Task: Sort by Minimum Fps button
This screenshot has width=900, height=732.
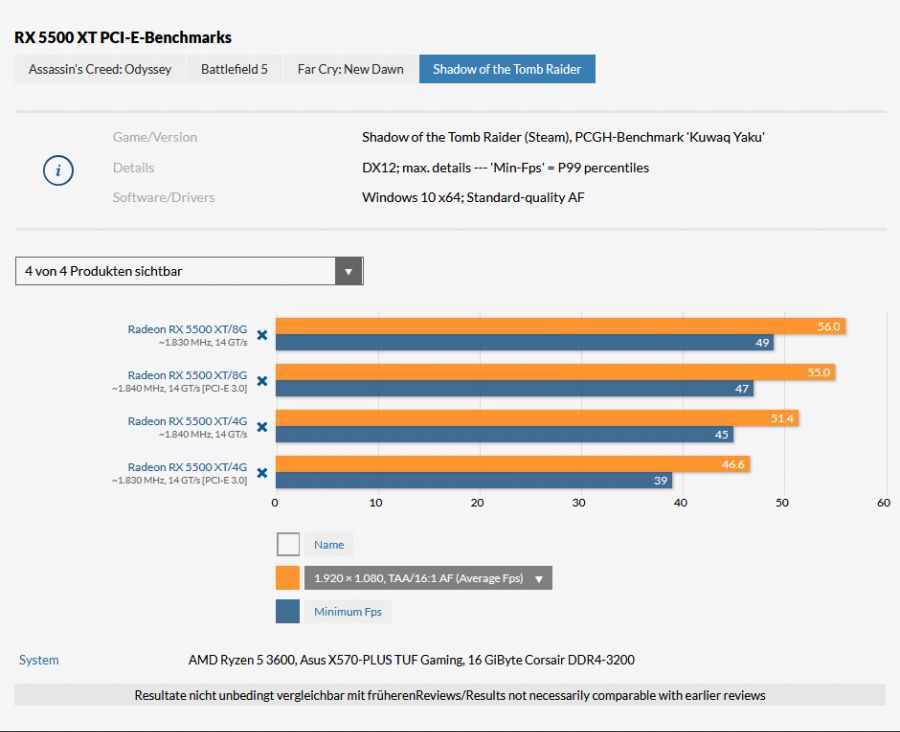Action: [x=348, y=611]
